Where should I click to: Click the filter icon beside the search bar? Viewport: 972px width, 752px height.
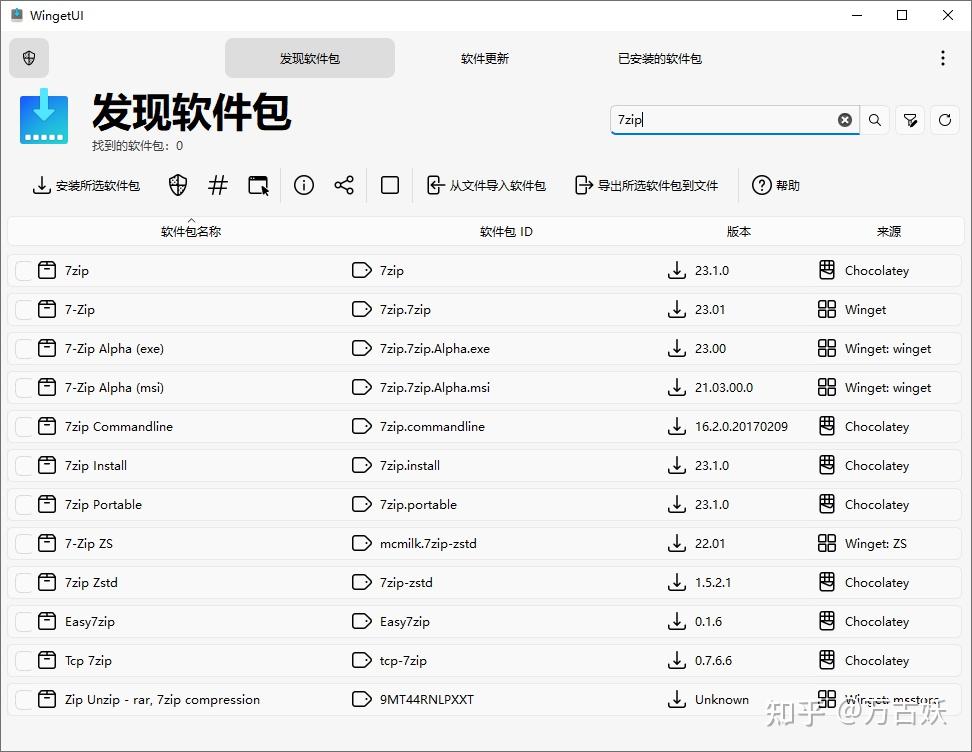(910, 119)
